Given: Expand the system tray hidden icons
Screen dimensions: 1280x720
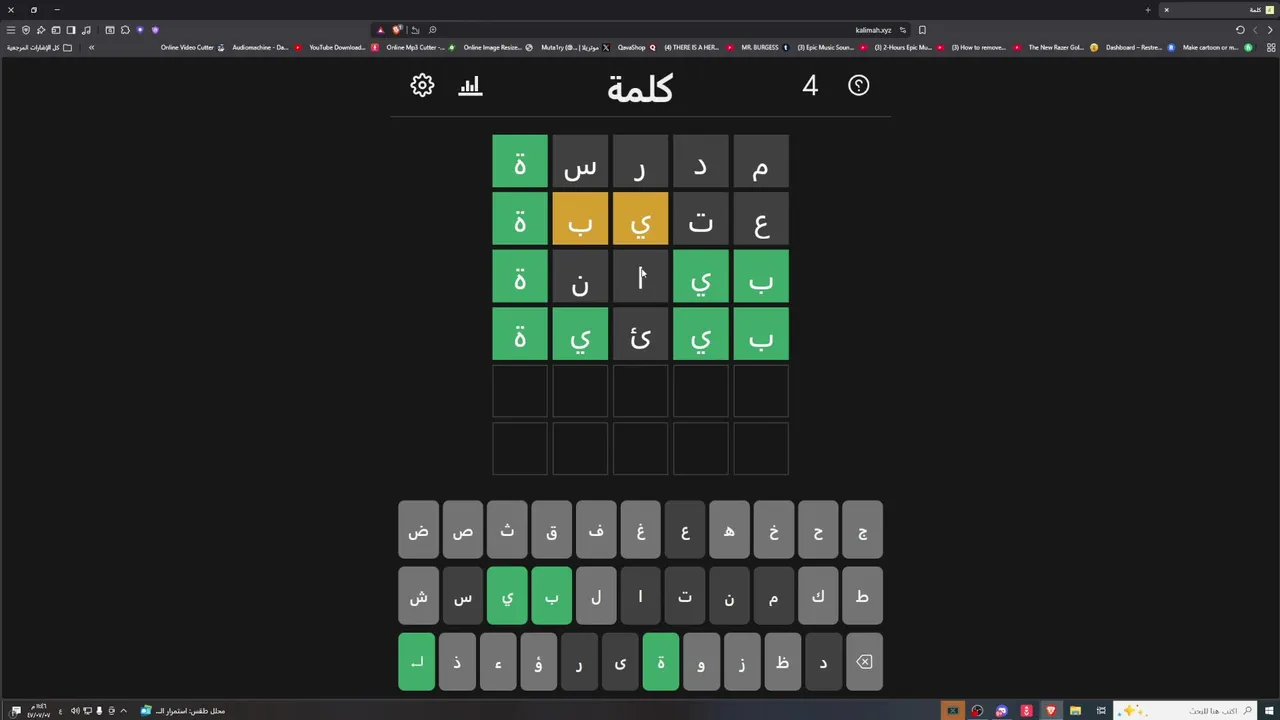Looking at the screenshot, I should 123,711.
